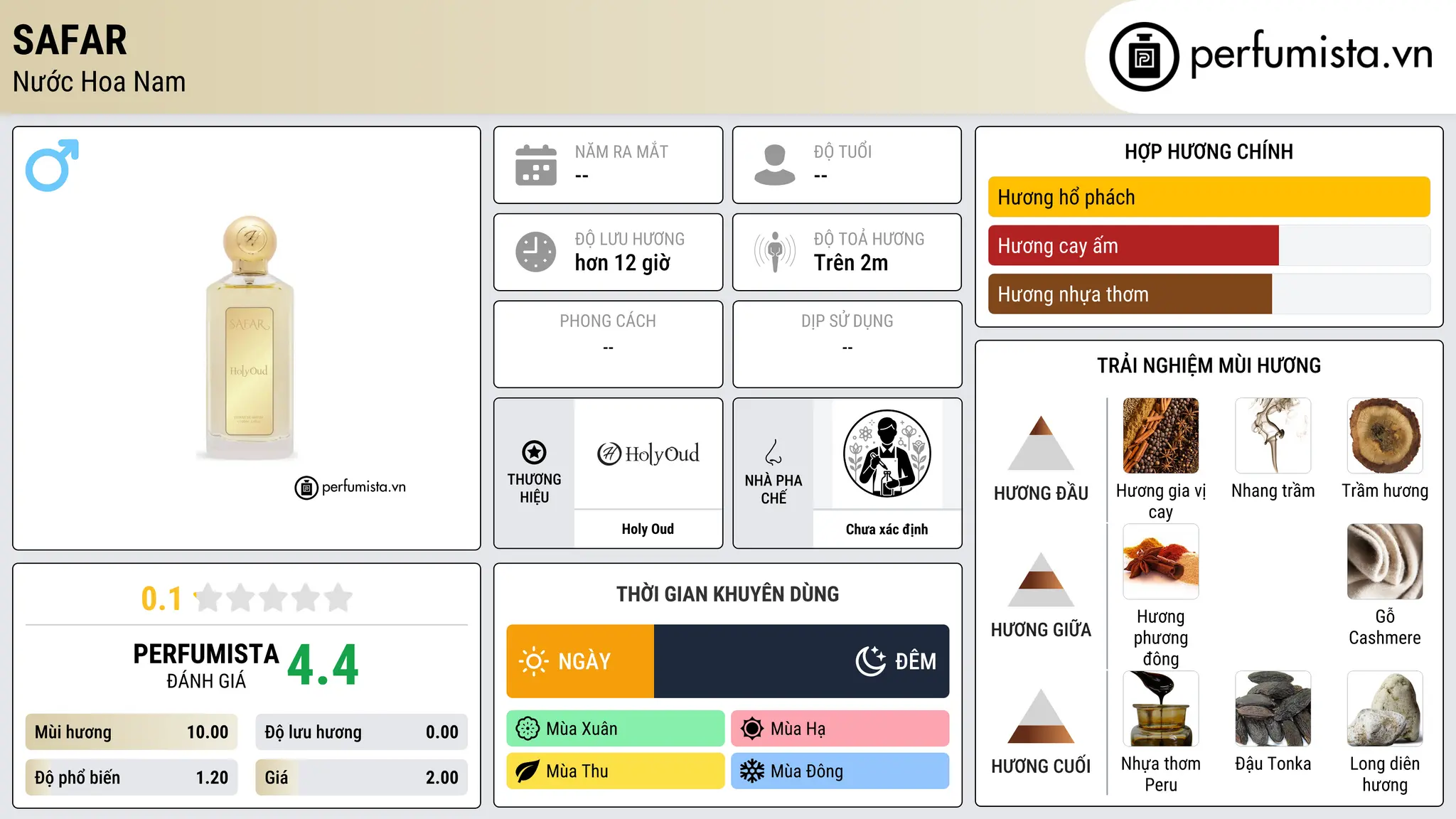1456x819 pixels.
Task: Click the Thời gian khuyên dùng heading
Action: [x=727, y=594]
